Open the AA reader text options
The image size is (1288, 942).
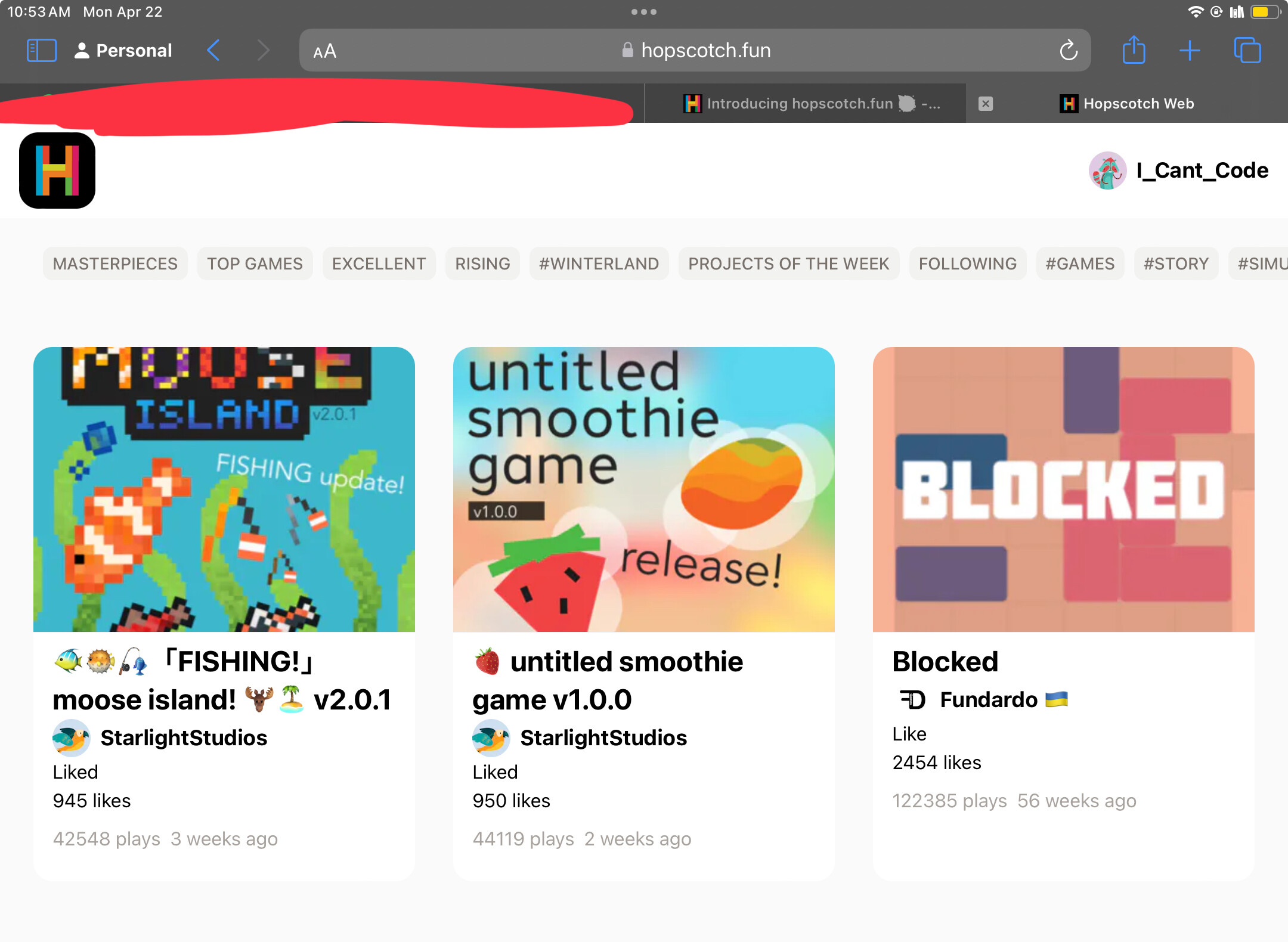pyautogui.click(x=325, y=51)
